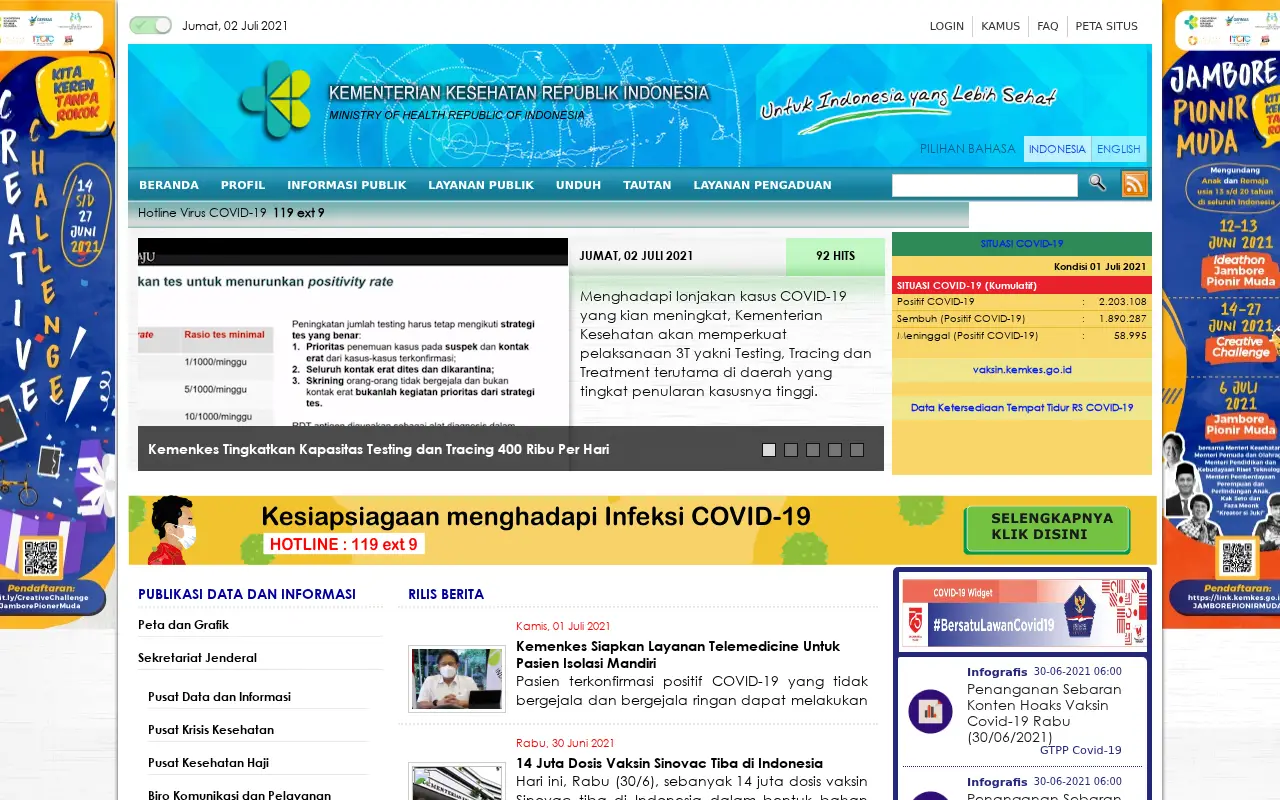Image resolution: width=1280 pixels, height=800 pixels.
Task: Open the INFORMASI PUBLIK menu
Action: coord(347,185)
